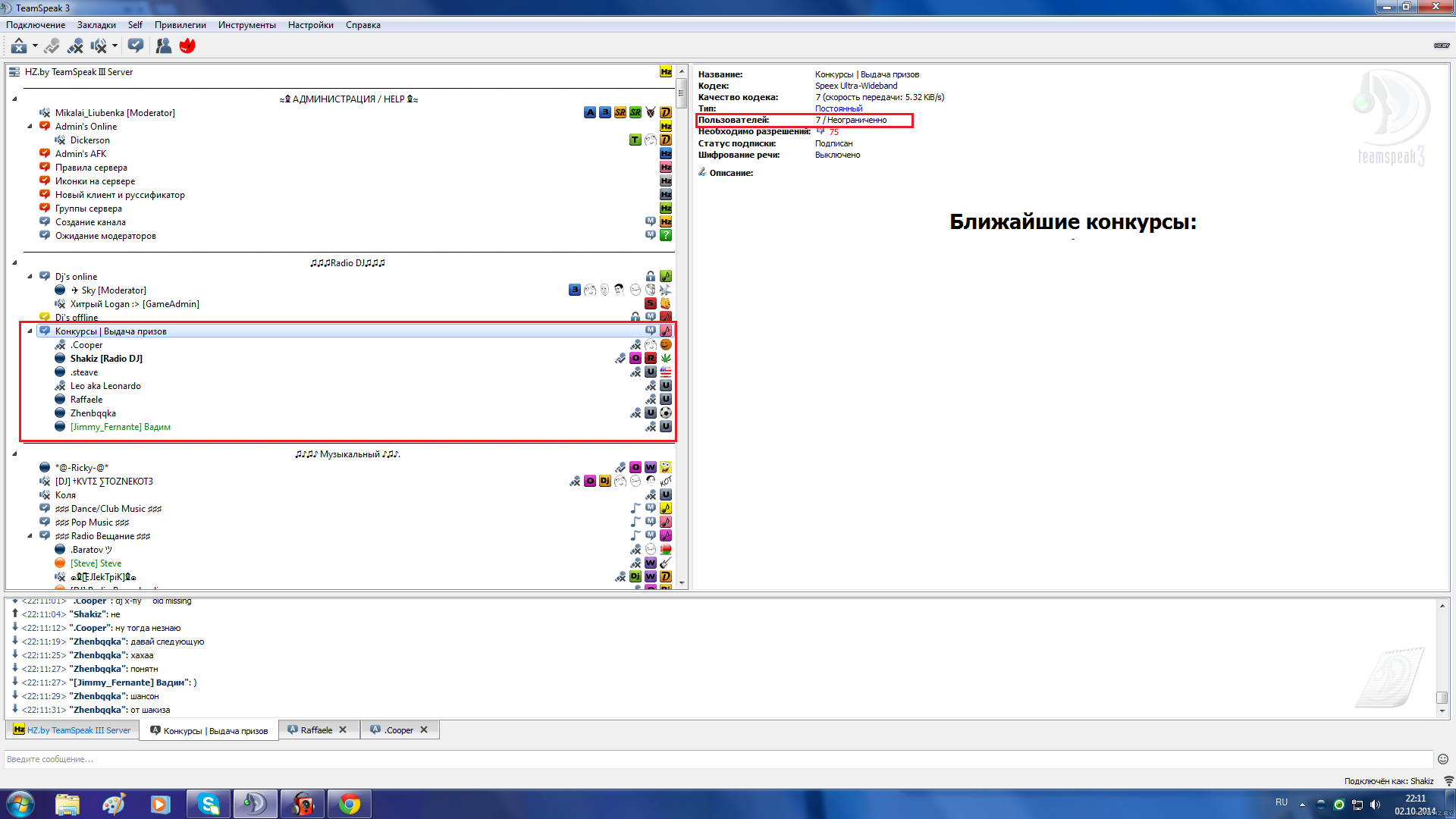This screenshot has width=1456, height=819.
Task: Toggle the mute microphone toolbar icon
Action: pyautogui.click(x=75, y=46)
